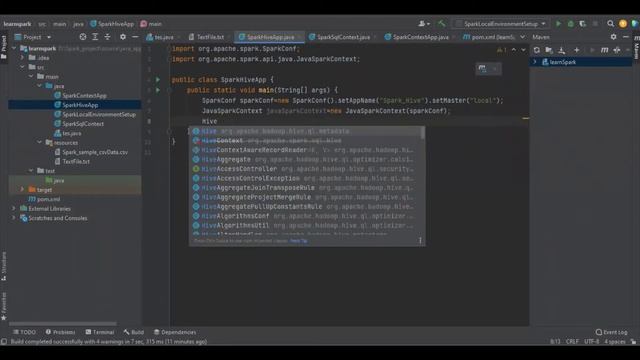The width and height of the screenshot is (640, 360).
Task: Open run configuration dropdown SparkLocalEnvironmentSetup
Action: tap(501, 24)
